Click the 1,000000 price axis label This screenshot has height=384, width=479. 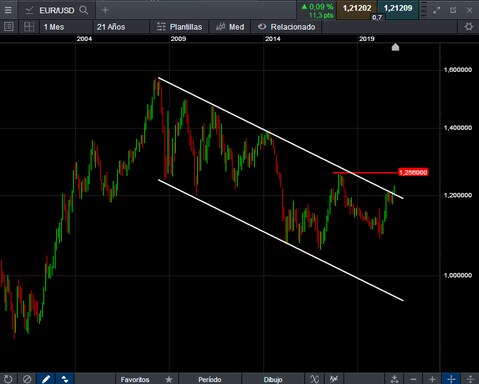(458, 275)
